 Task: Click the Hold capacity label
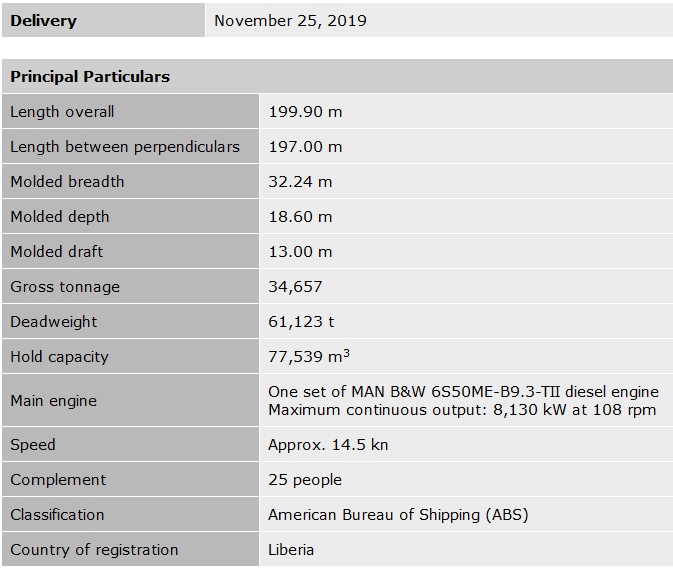tap(59, 357)
